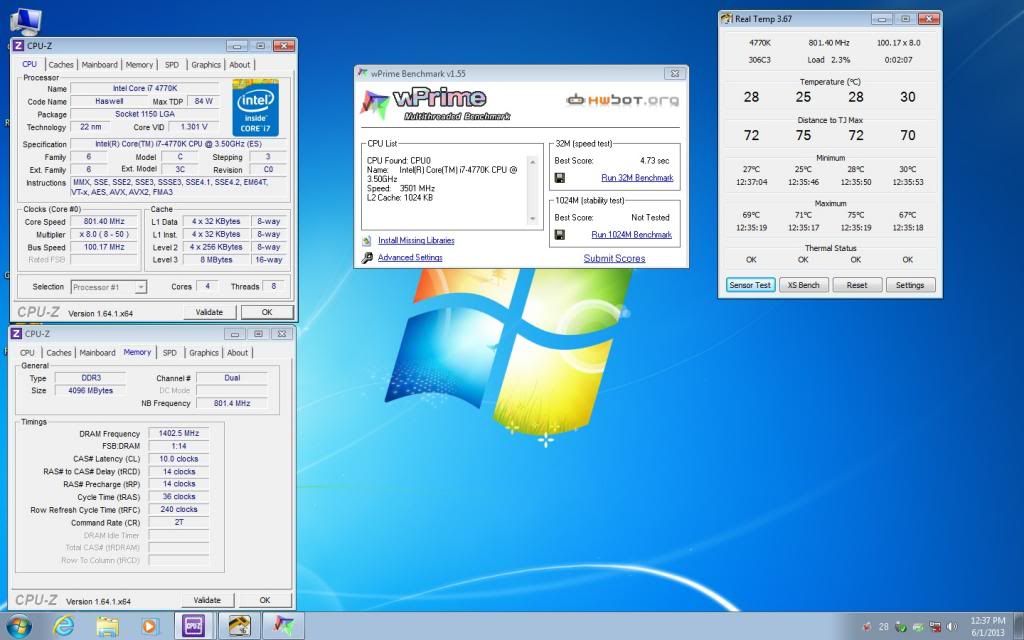
Task: Click the Best Score 4.73 sec value
Action: pos(654,161)
